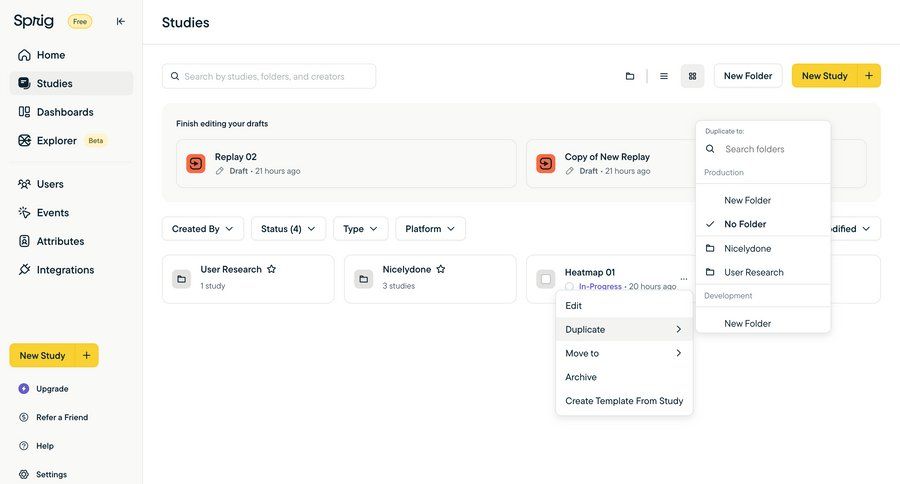900x484 pixels.
Task: Select Production New Folder in Duplicate list
Action: pyautogui.click(x=763, y=200)
